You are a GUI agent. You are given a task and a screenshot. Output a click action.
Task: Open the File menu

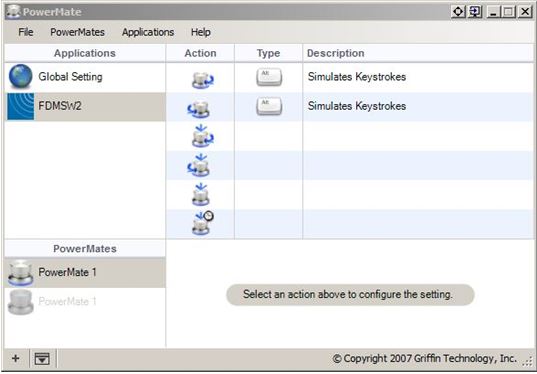point(26,32)
